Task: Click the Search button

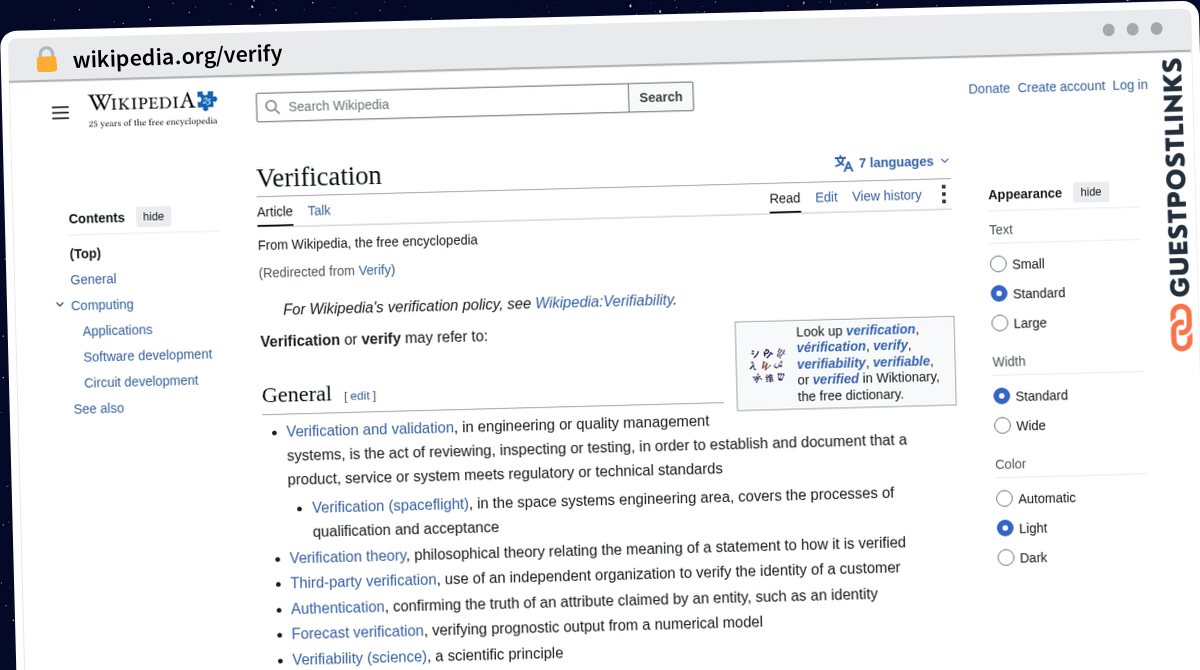Action: [x=661, y=97]
